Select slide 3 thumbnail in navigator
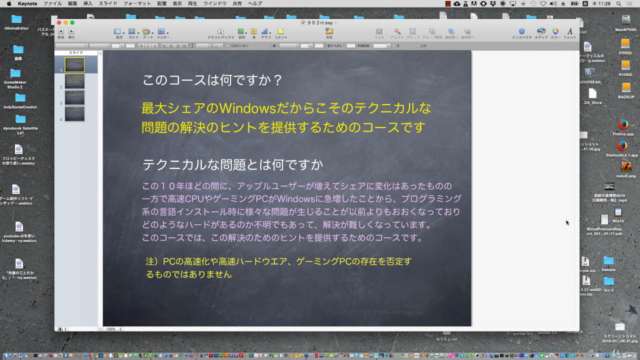This screenshot has width=640, height=360. [x=75, y=98]
